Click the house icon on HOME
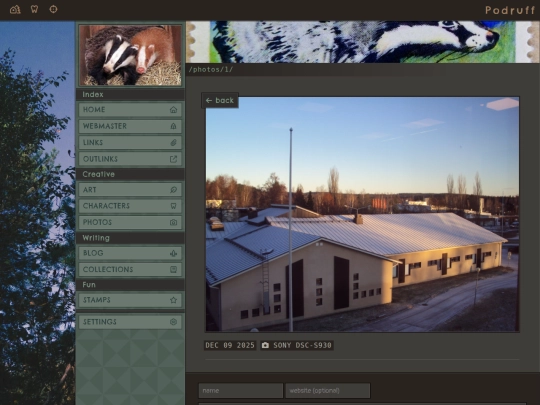Screen dimensions: 540x405 click(x=173, y=110)
